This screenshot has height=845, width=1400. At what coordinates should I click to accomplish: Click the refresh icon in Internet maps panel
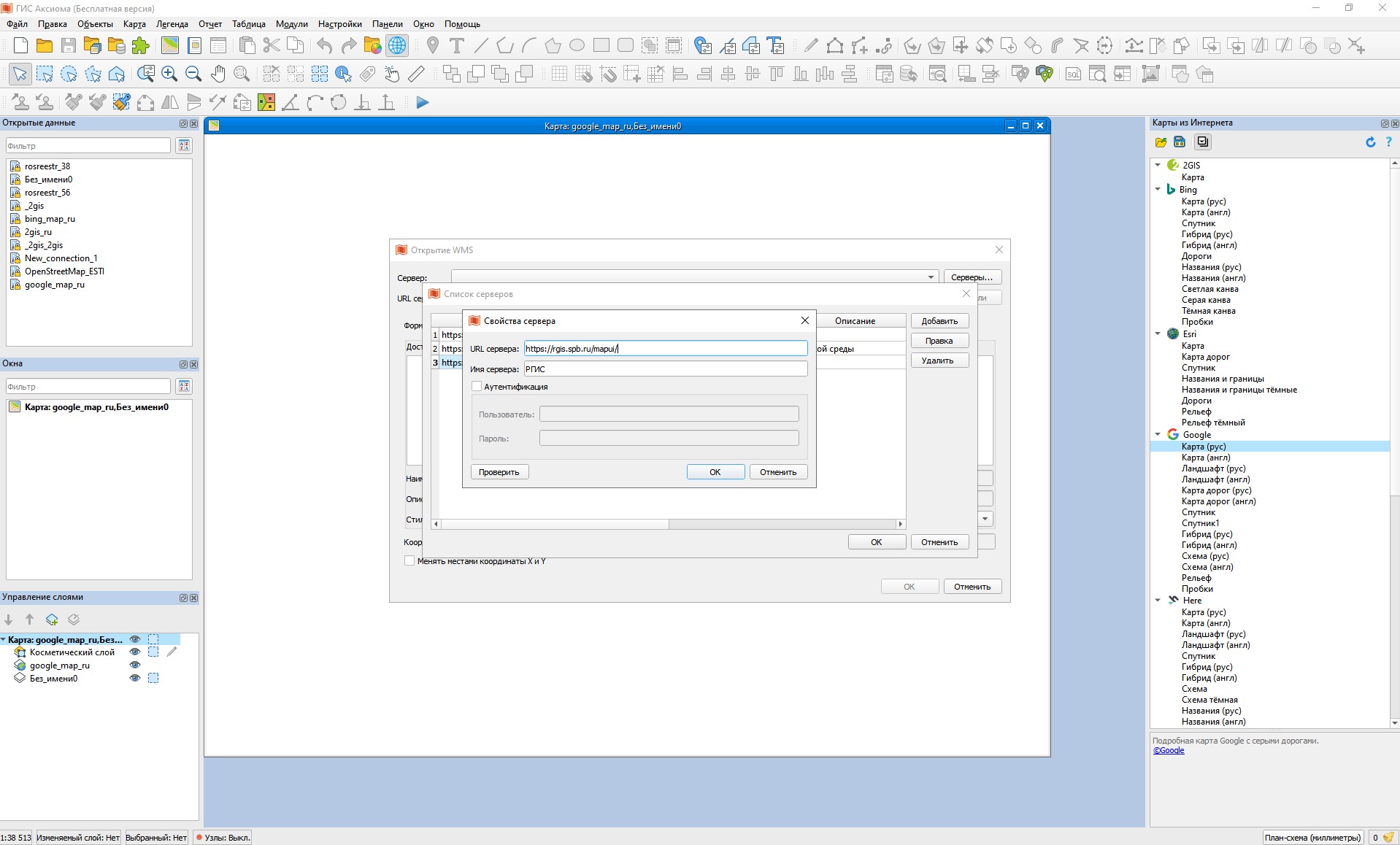tap(1370, 142)
